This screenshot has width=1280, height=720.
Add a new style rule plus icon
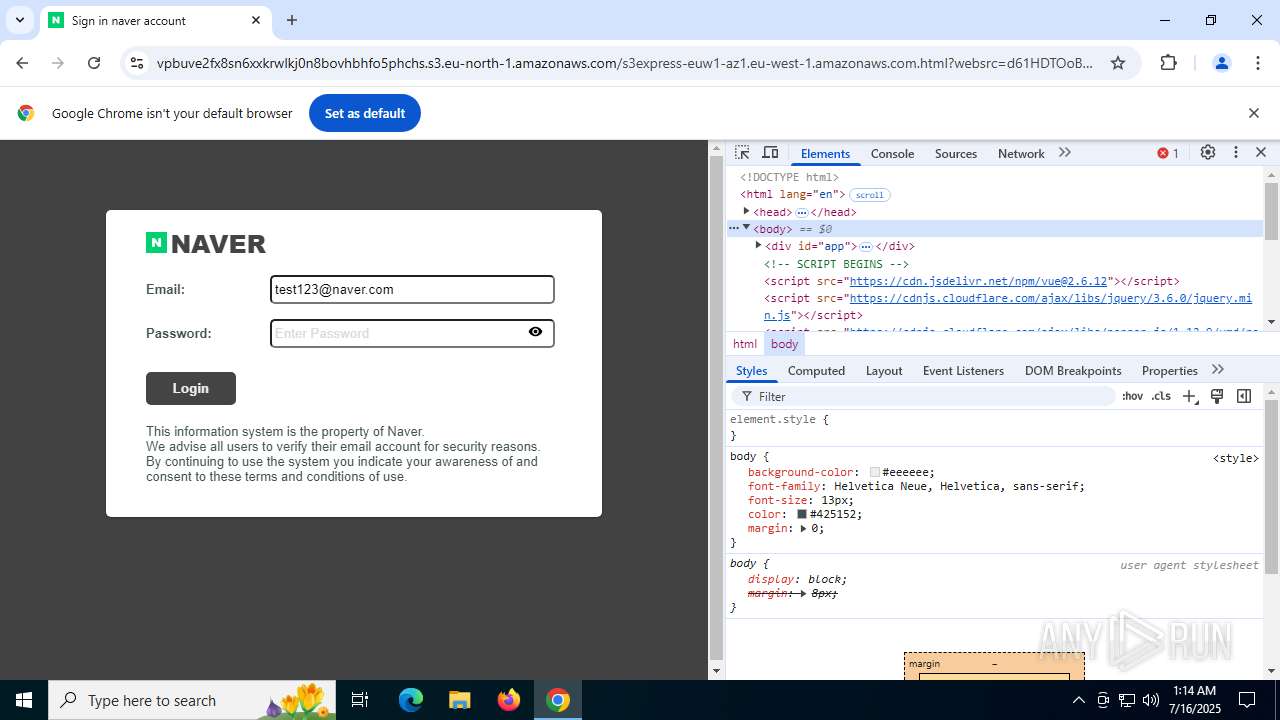(1189, 396)
